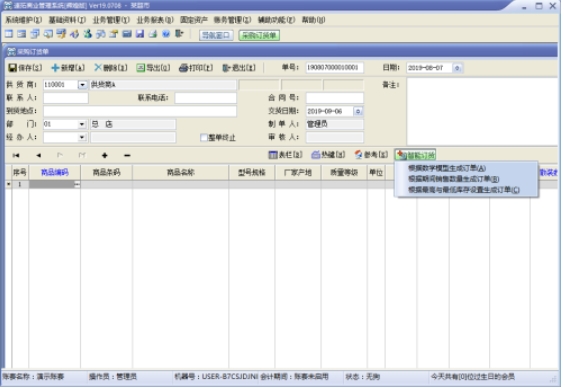Open the 业务管理 menu
The image size is (565, 388).
pyautogui.click(x=111, y=20)
